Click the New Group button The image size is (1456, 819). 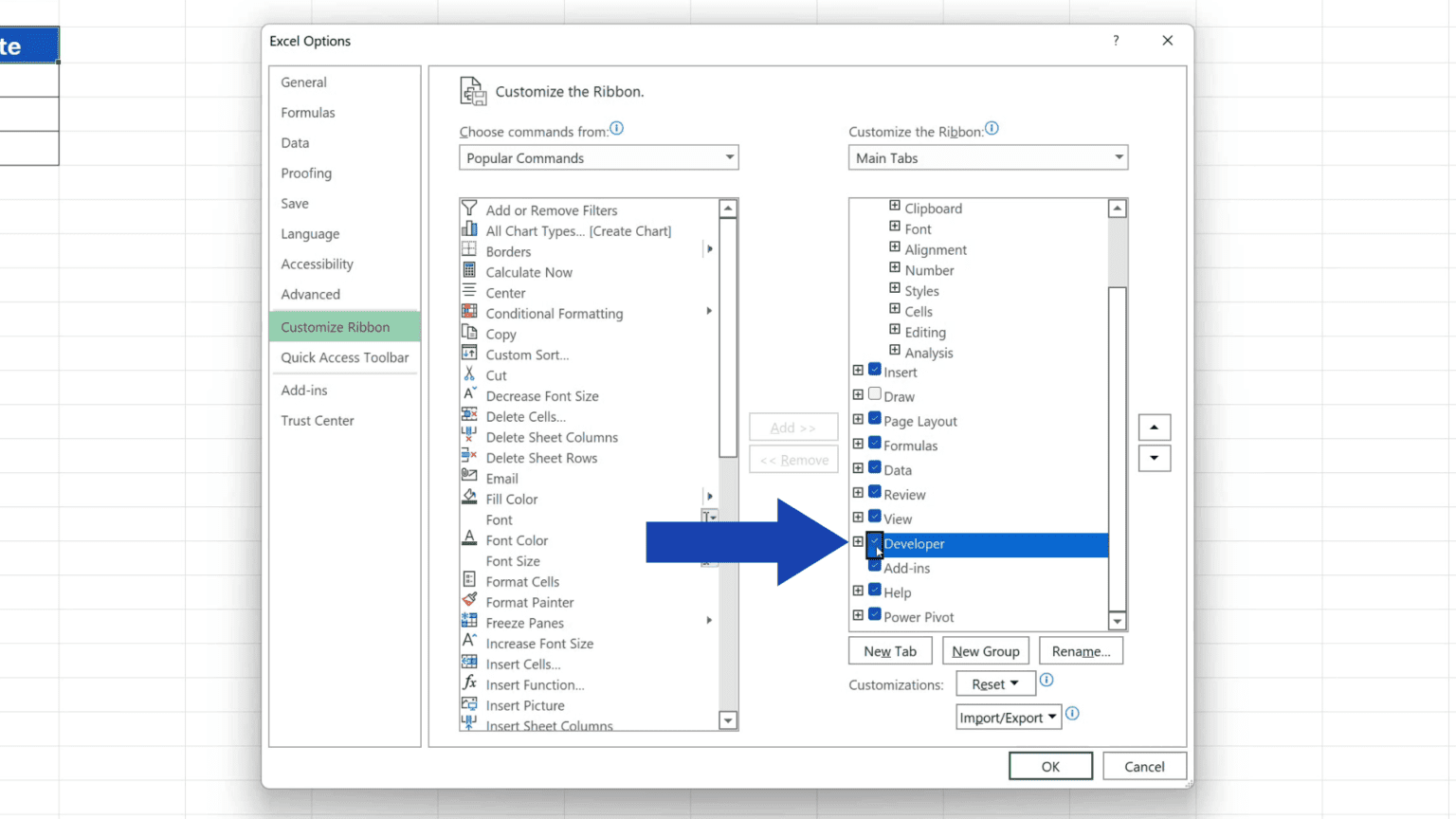[986, 651]
